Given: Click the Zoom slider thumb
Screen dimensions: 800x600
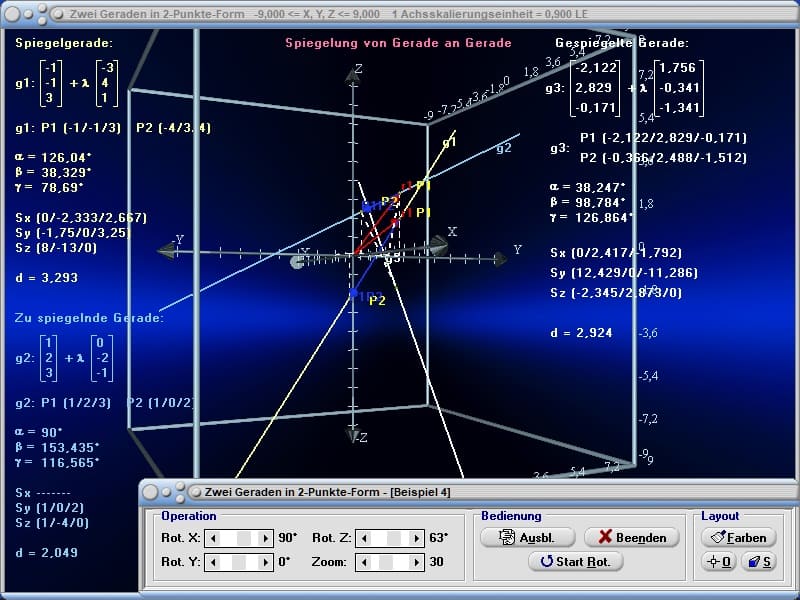Looking at the screenshot, I should [x=385, y=562].
